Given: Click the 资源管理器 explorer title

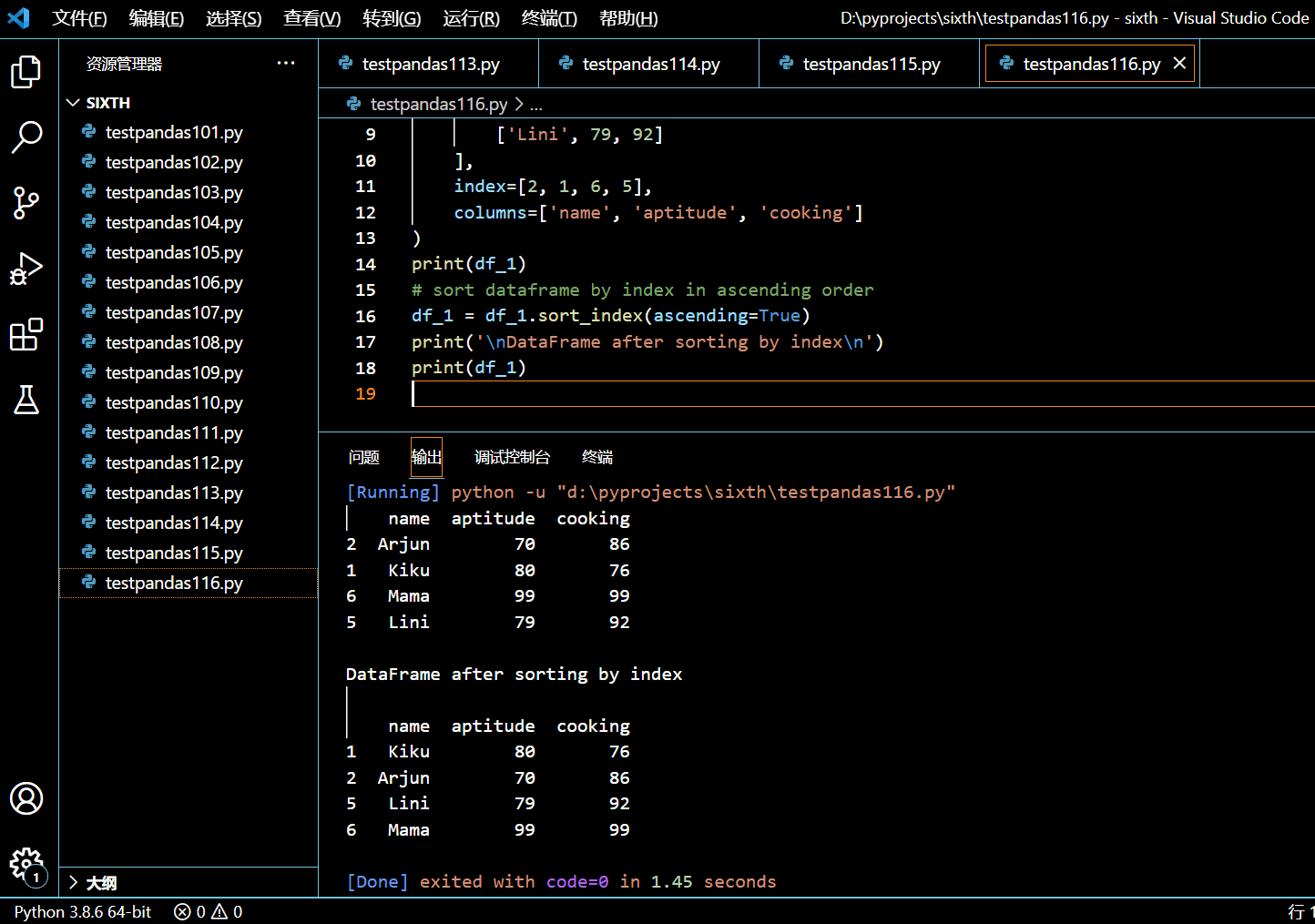Looking at the screenshot, I should [x=124, y=64].
